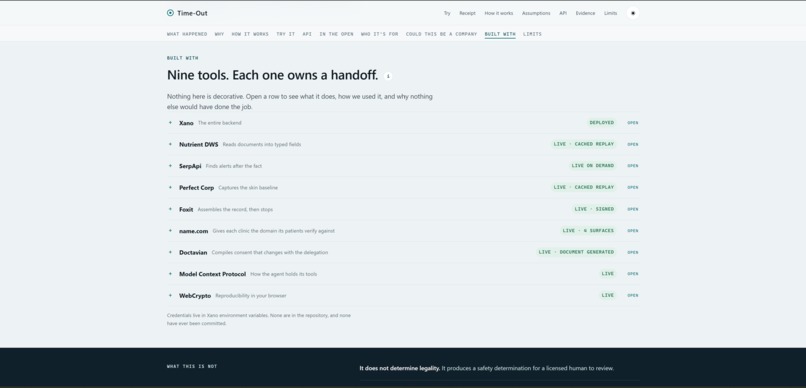Click the Model Context Protocol name

pyautogui.click(x=212, y=274)
